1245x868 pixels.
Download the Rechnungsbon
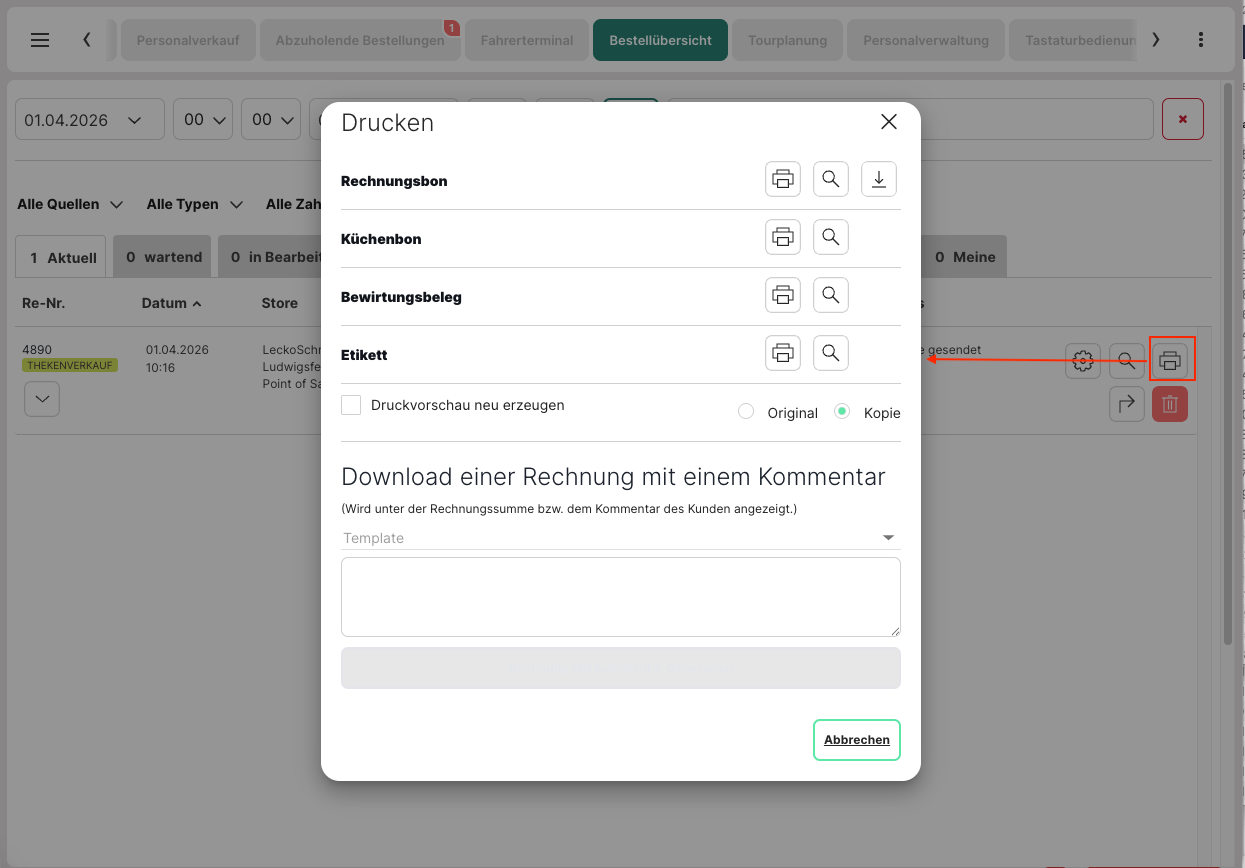(x=878, y=180)
